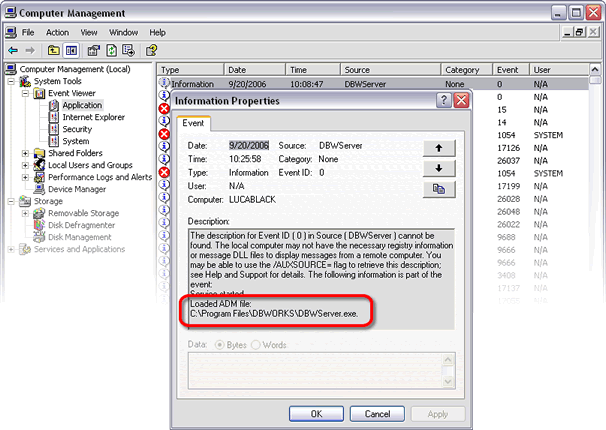Select the Event tab in Information Properties
This screenshot has width=606, height=430.
(193, 123)
